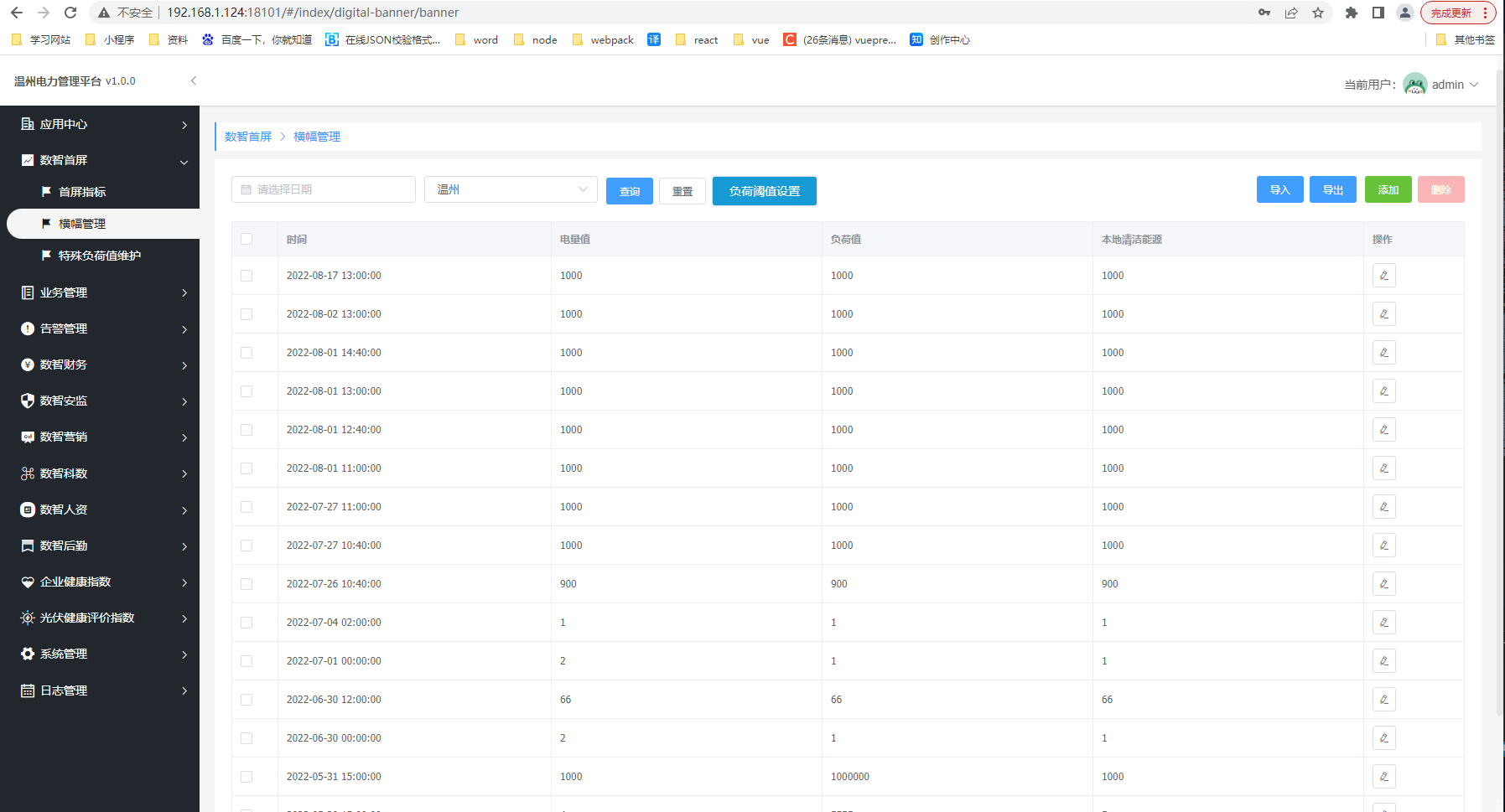
Task: Select the 横幅管理 submenu item
Action: coord(103,224)
